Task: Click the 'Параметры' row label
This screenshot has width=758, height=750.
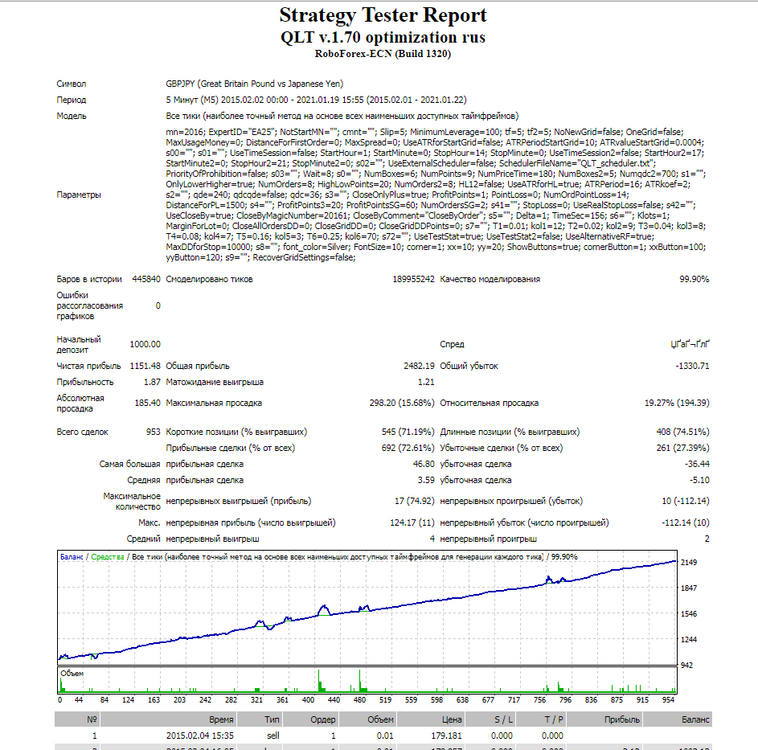Action: (x=79, y=194)
